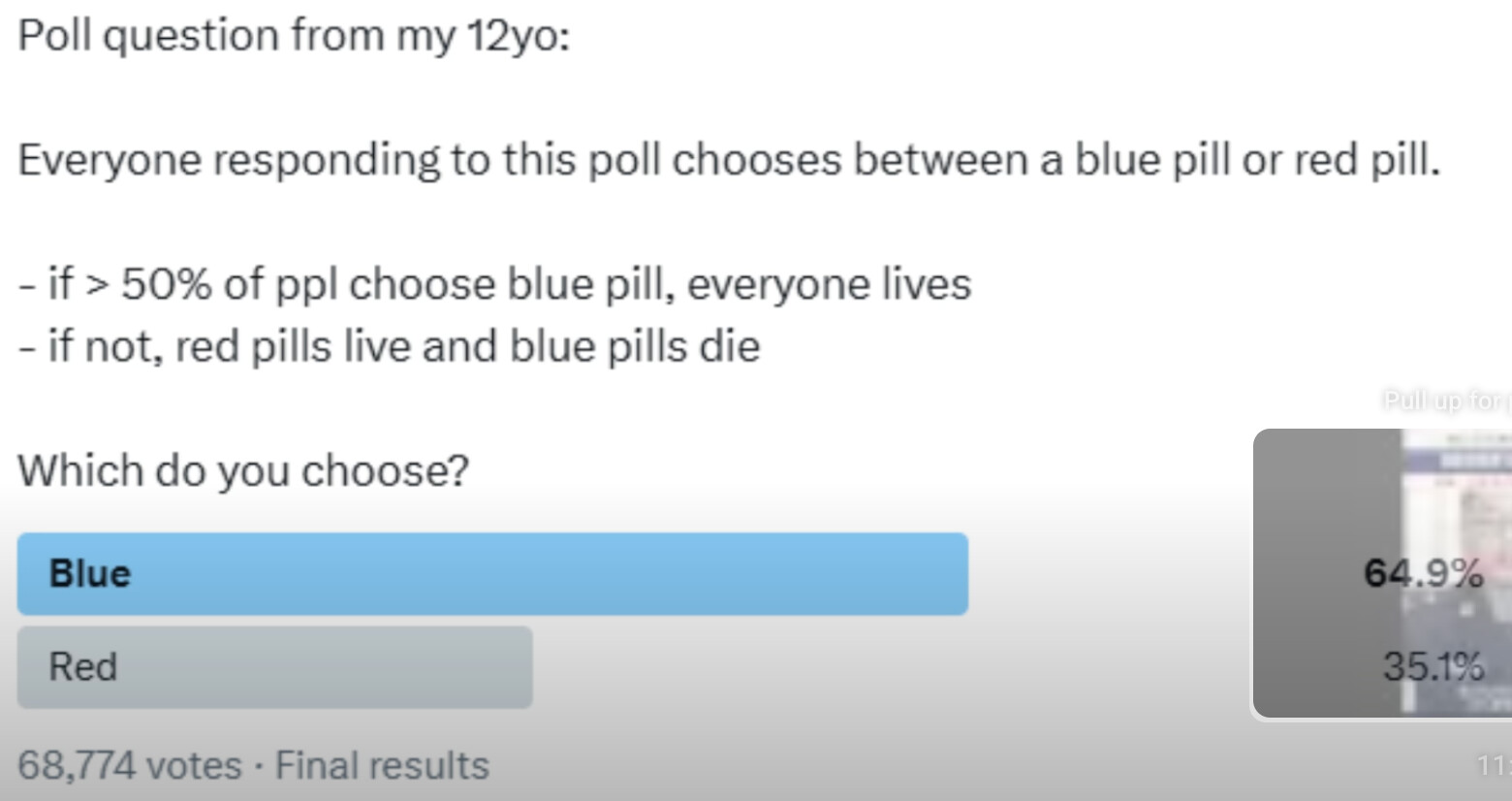Click the 35.1% result for Red
Viewport: 1512px width, 801px height.
coord(1433,666)
